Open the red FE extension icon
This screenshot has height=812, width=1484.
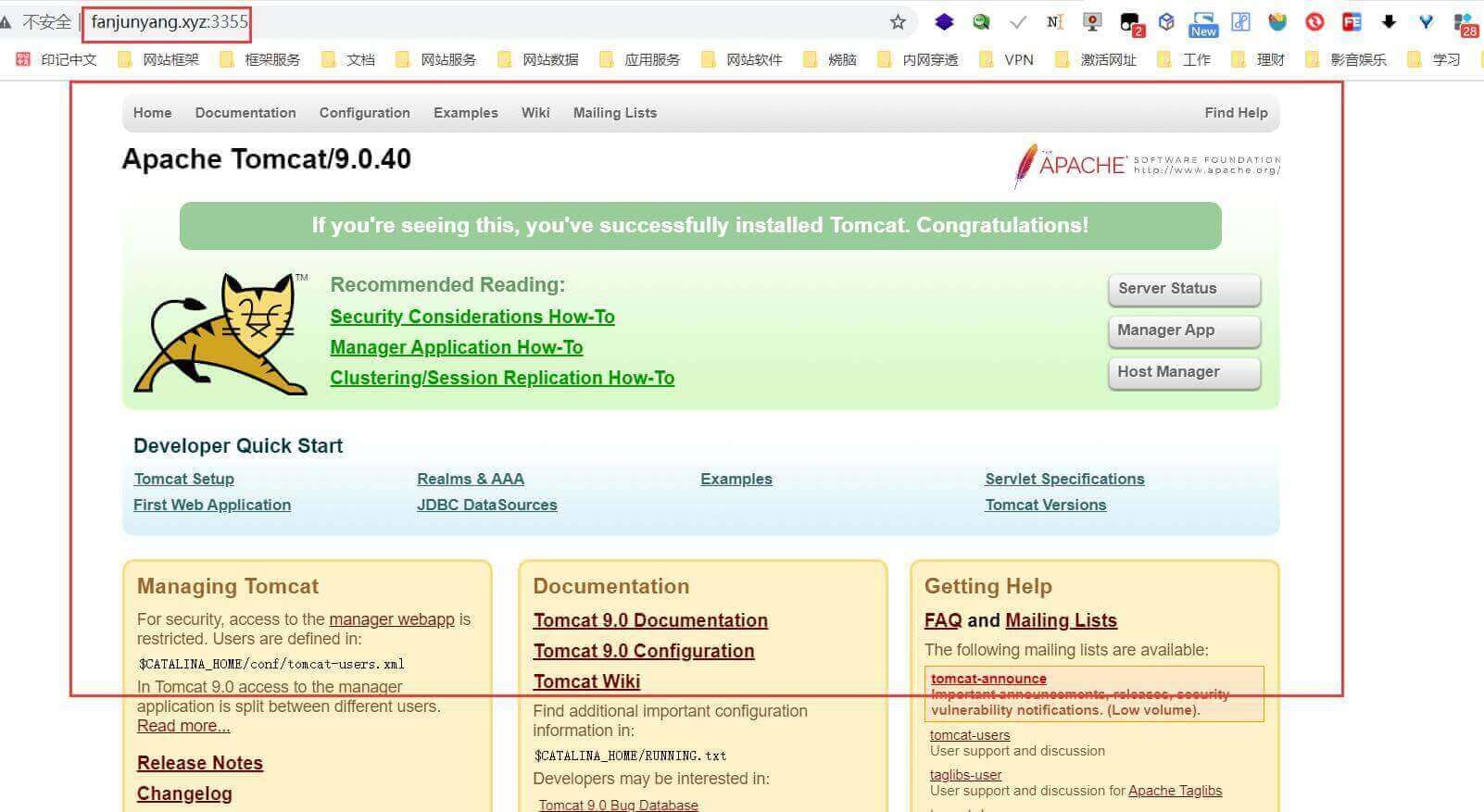coord(1352,22)
